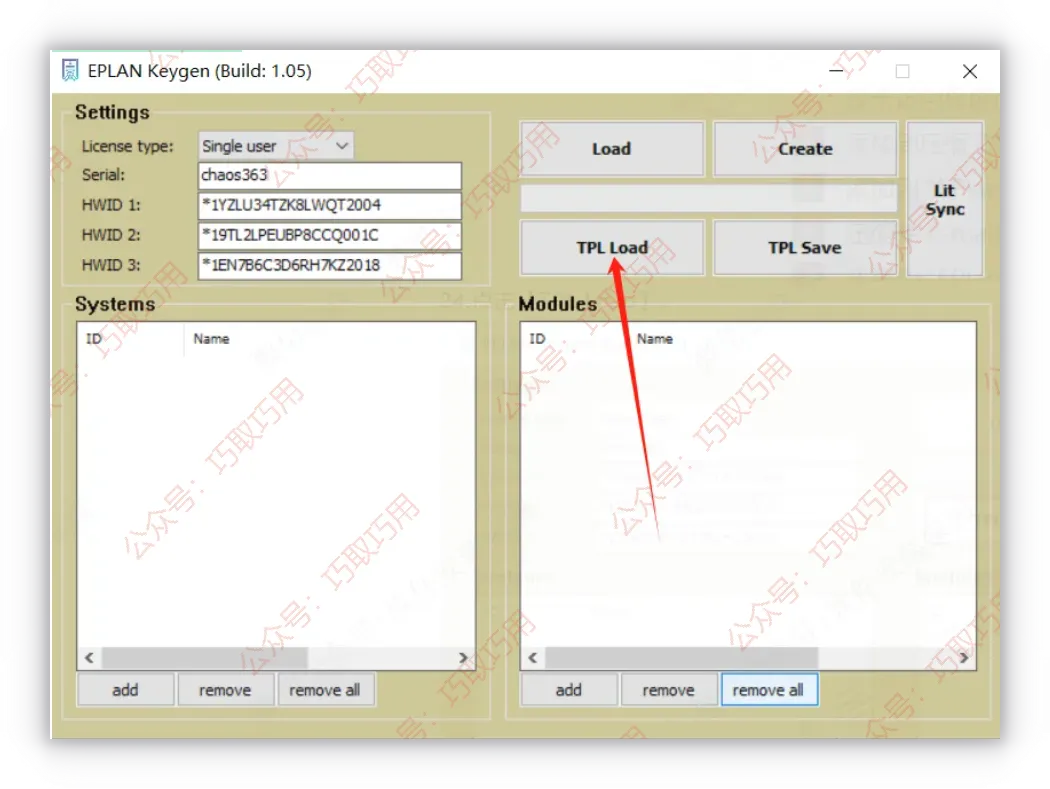Click the field below Load button
The height and width of the screenshot is (789, 1050).
[x=708, y=198]
